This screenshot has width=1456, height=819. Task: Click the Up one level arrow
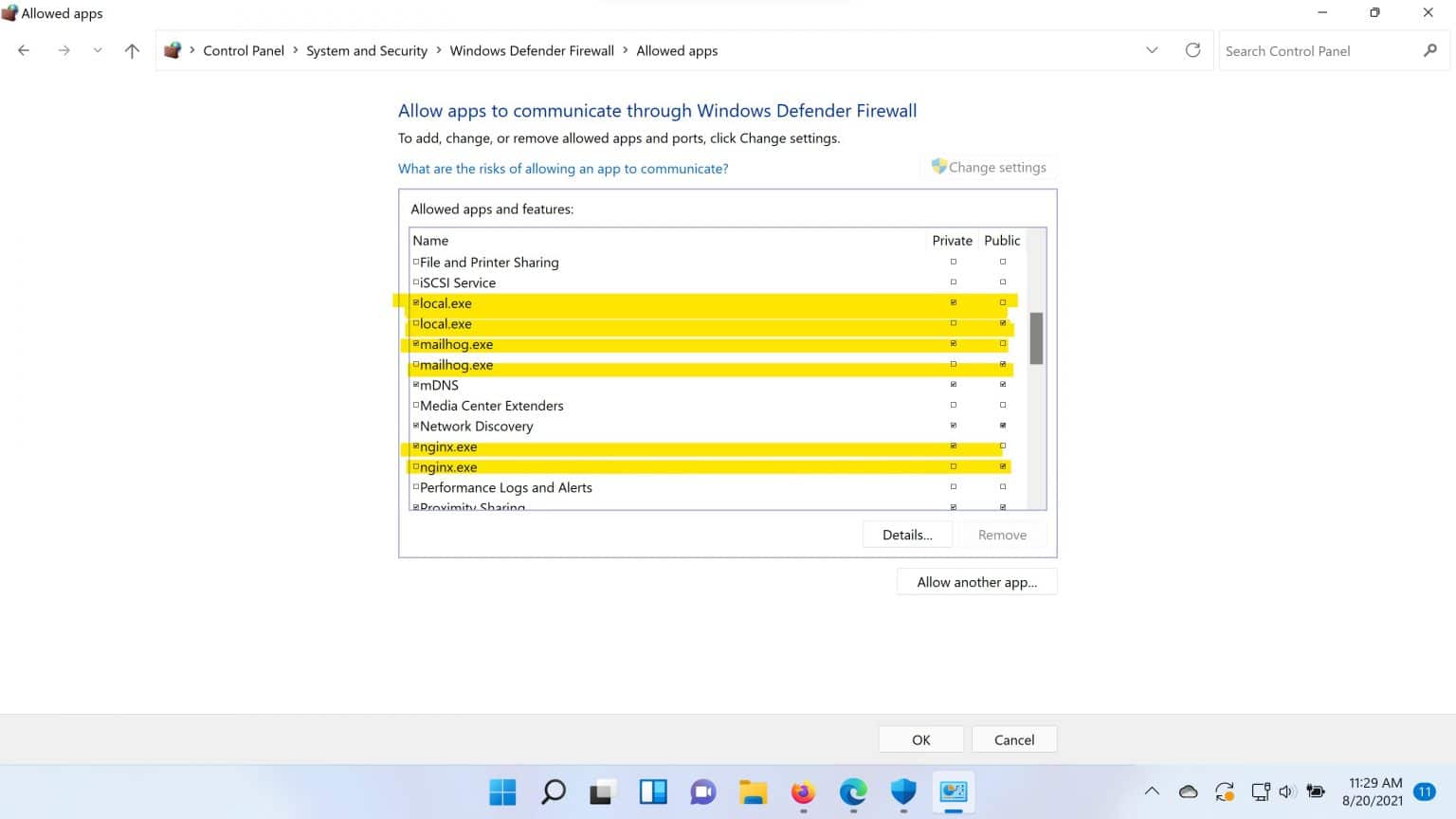point(132,51)
